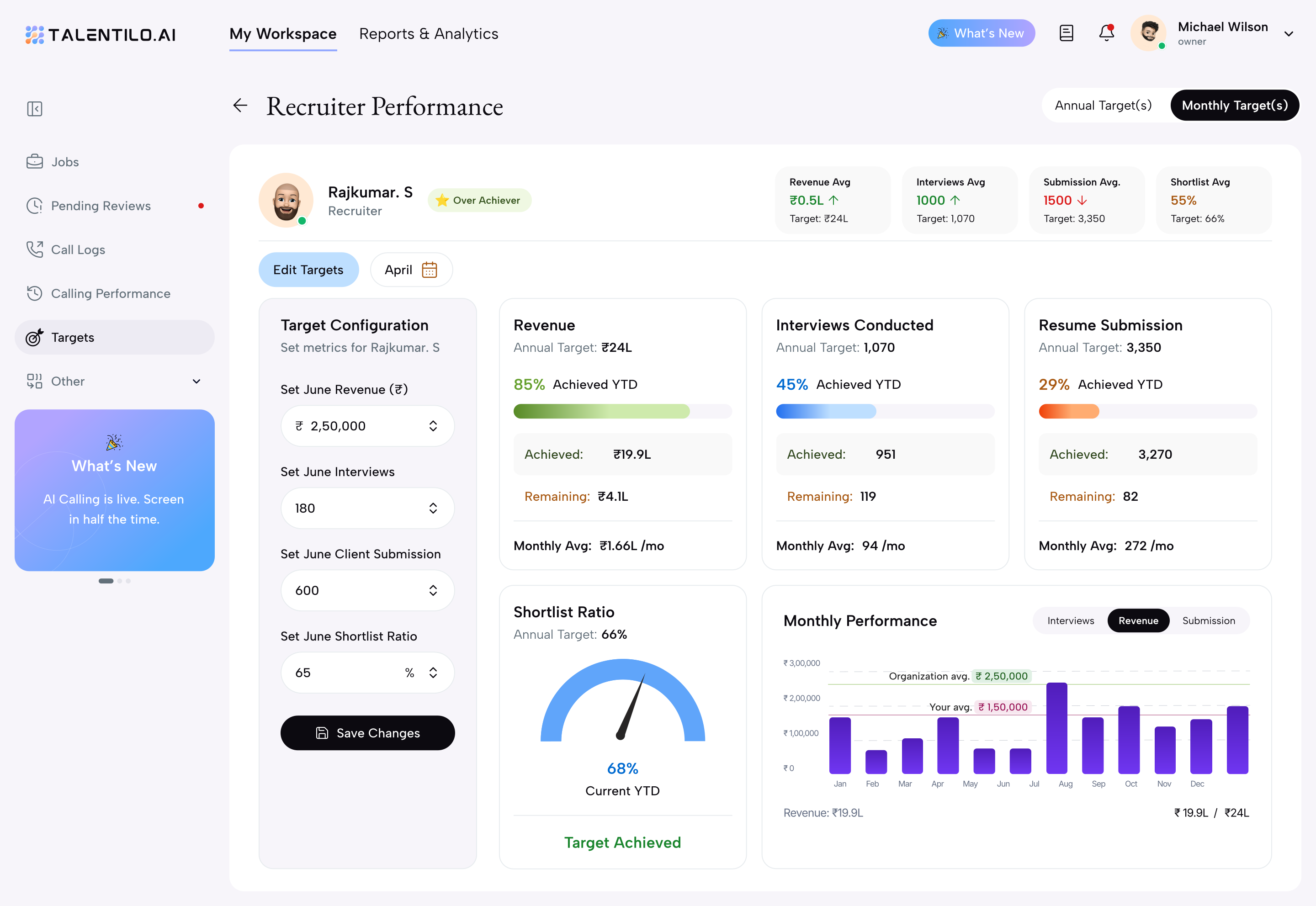The height and width of the screenshot is (906, 1316).
Task: Open the document notes icon in header
Action: tap(1066, 33)
